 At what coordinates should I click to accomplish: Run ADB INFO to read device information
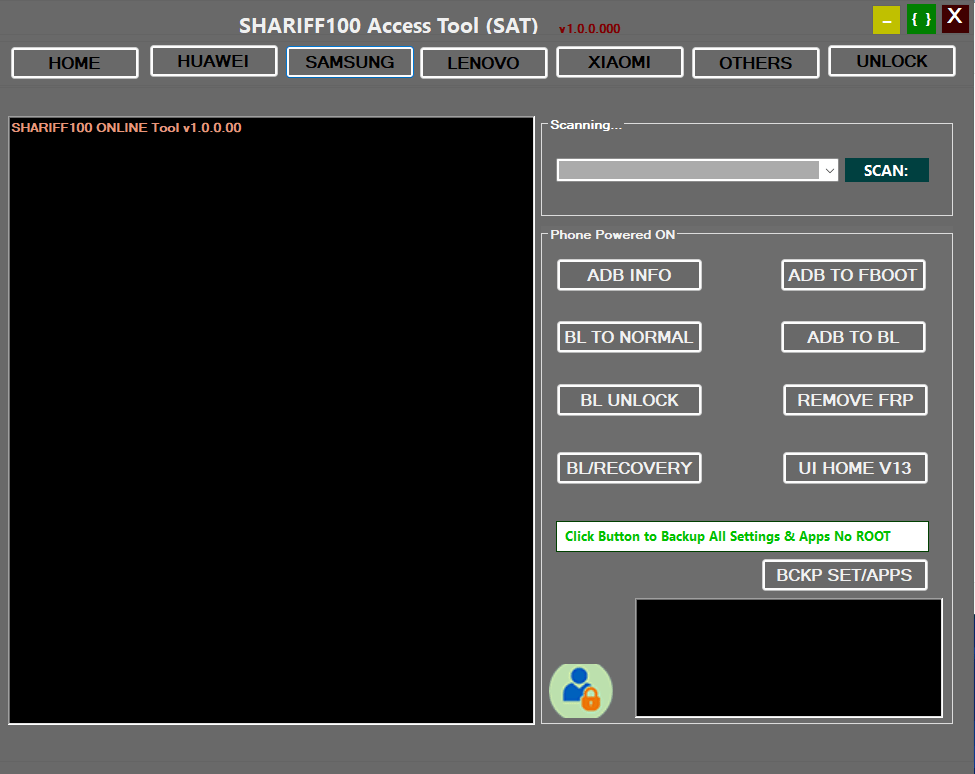coord(629,275)
